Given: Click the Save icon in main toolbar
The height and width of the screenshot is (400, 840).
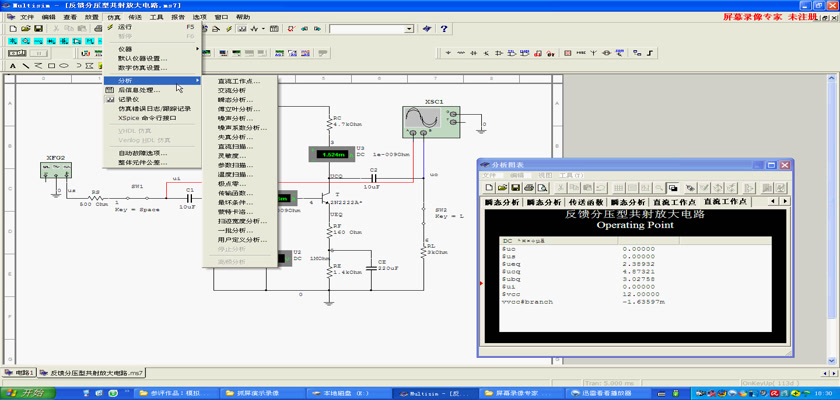Looking at the screenshot, I should click(x=38, y=28).
